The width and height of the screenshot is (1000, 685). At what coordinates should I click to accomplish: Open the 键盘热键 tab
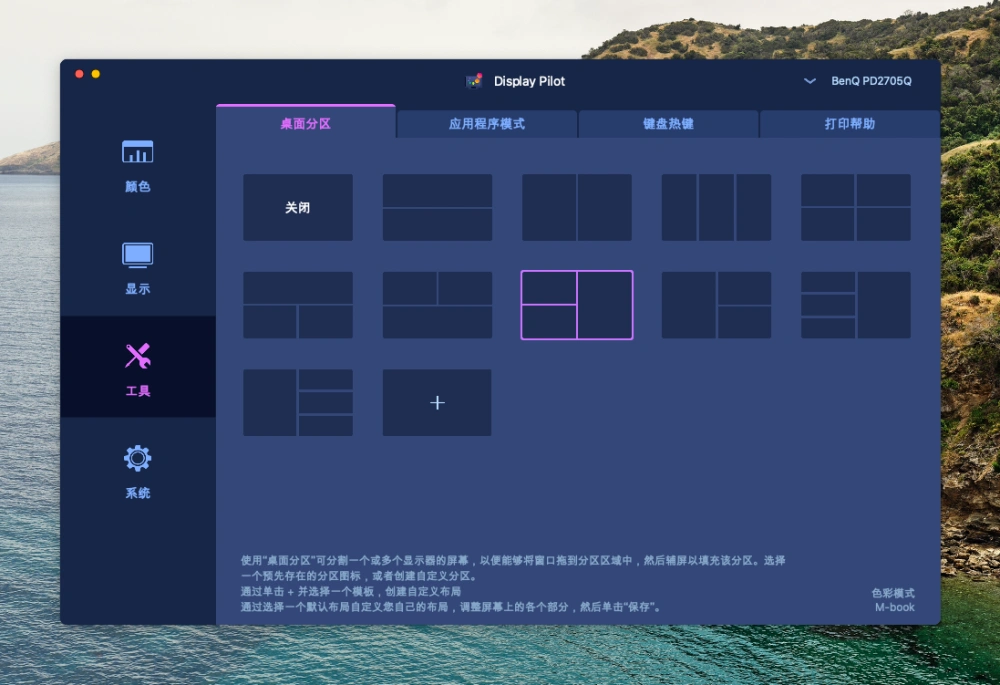(668, 124)
